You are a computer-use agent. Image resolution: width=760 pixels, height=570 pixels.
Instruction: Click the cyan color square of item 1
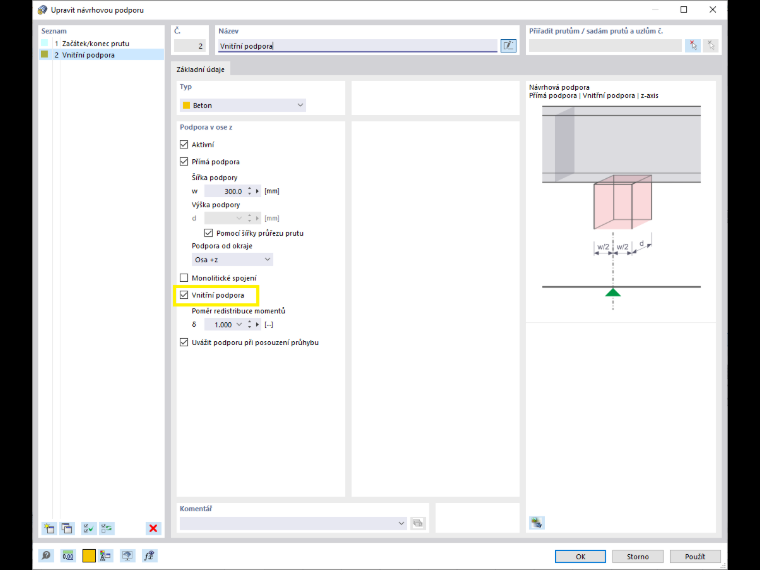(x=45, y=43)
